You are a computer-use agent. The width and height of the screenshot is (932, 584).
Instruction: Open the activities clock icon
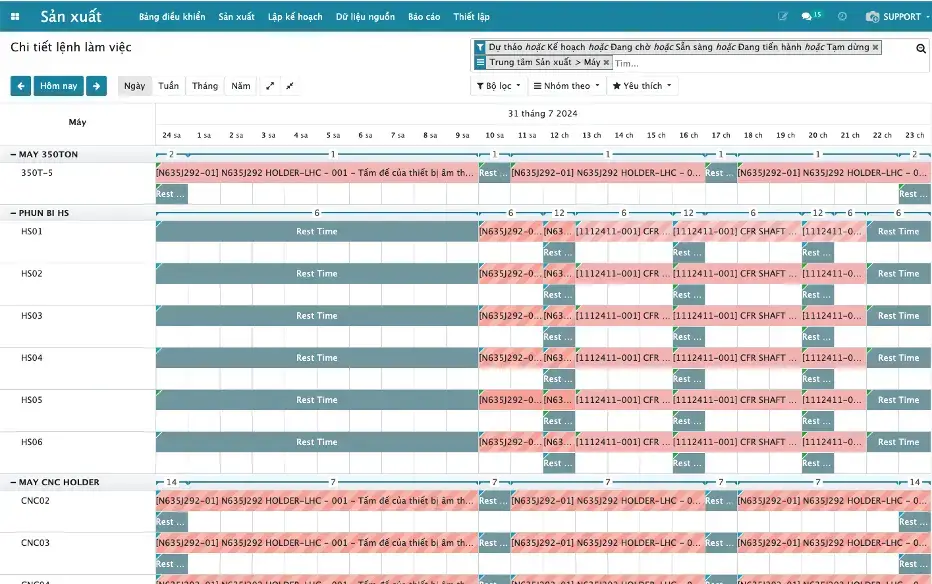coord(842,17)
